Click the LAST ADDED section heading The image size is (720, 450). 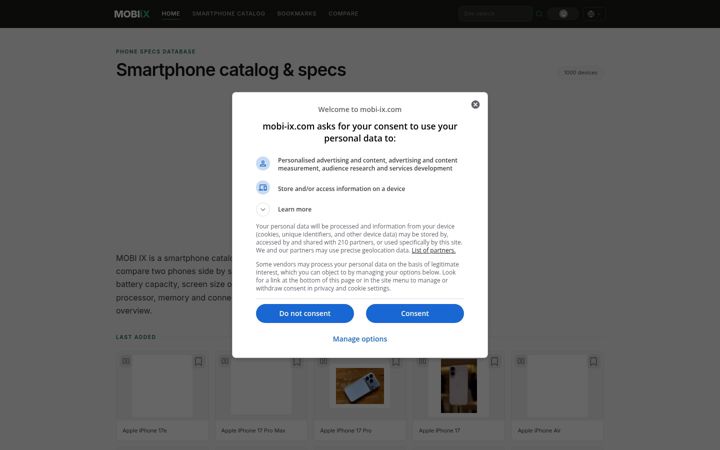point(136,337)
